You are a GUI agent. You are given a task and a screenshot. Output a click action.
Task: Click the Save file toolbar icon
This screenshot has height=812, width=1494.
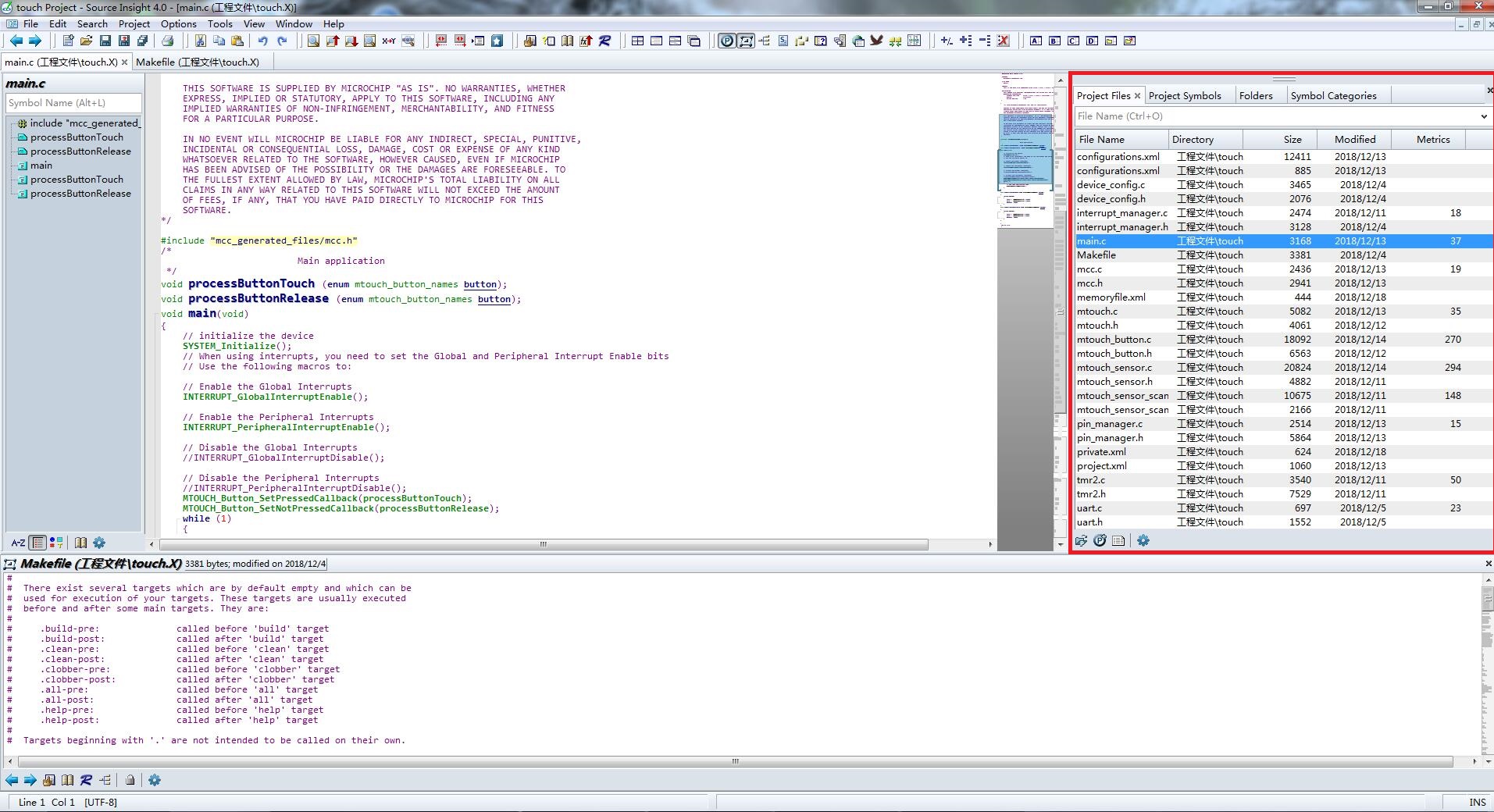coord(105,41)
